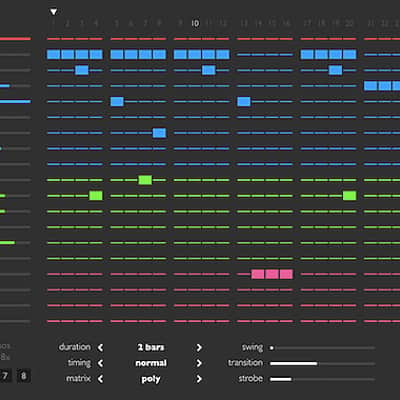Adjust the transition slider
400x400 pixels.
[322, 363]
